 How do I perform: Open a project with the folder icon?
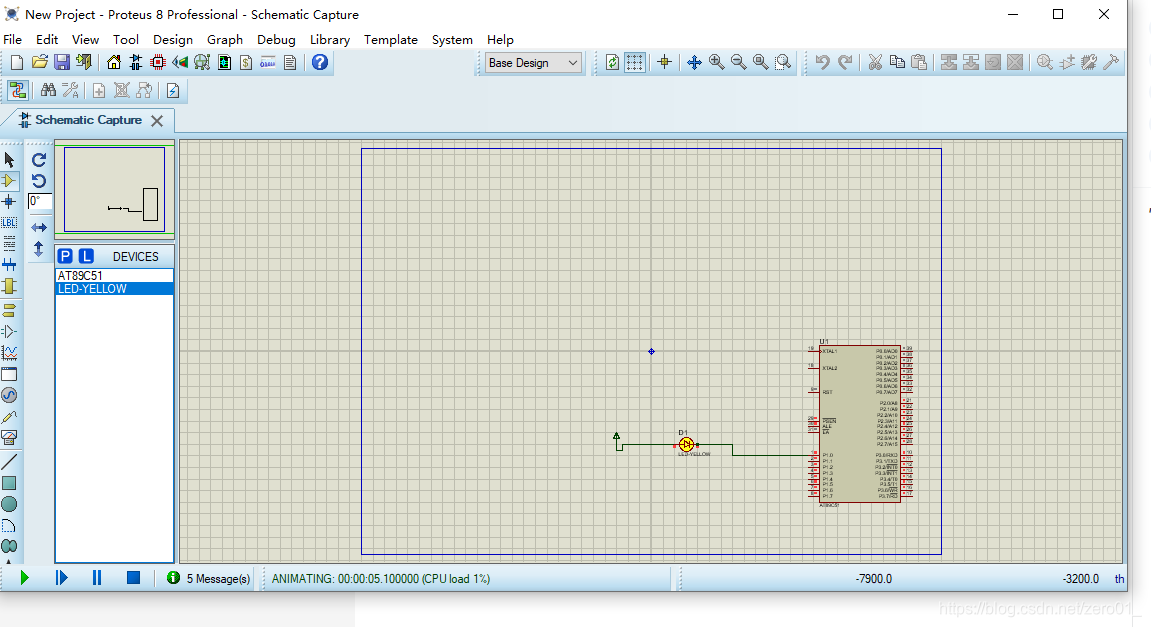(x=40, y=62)
